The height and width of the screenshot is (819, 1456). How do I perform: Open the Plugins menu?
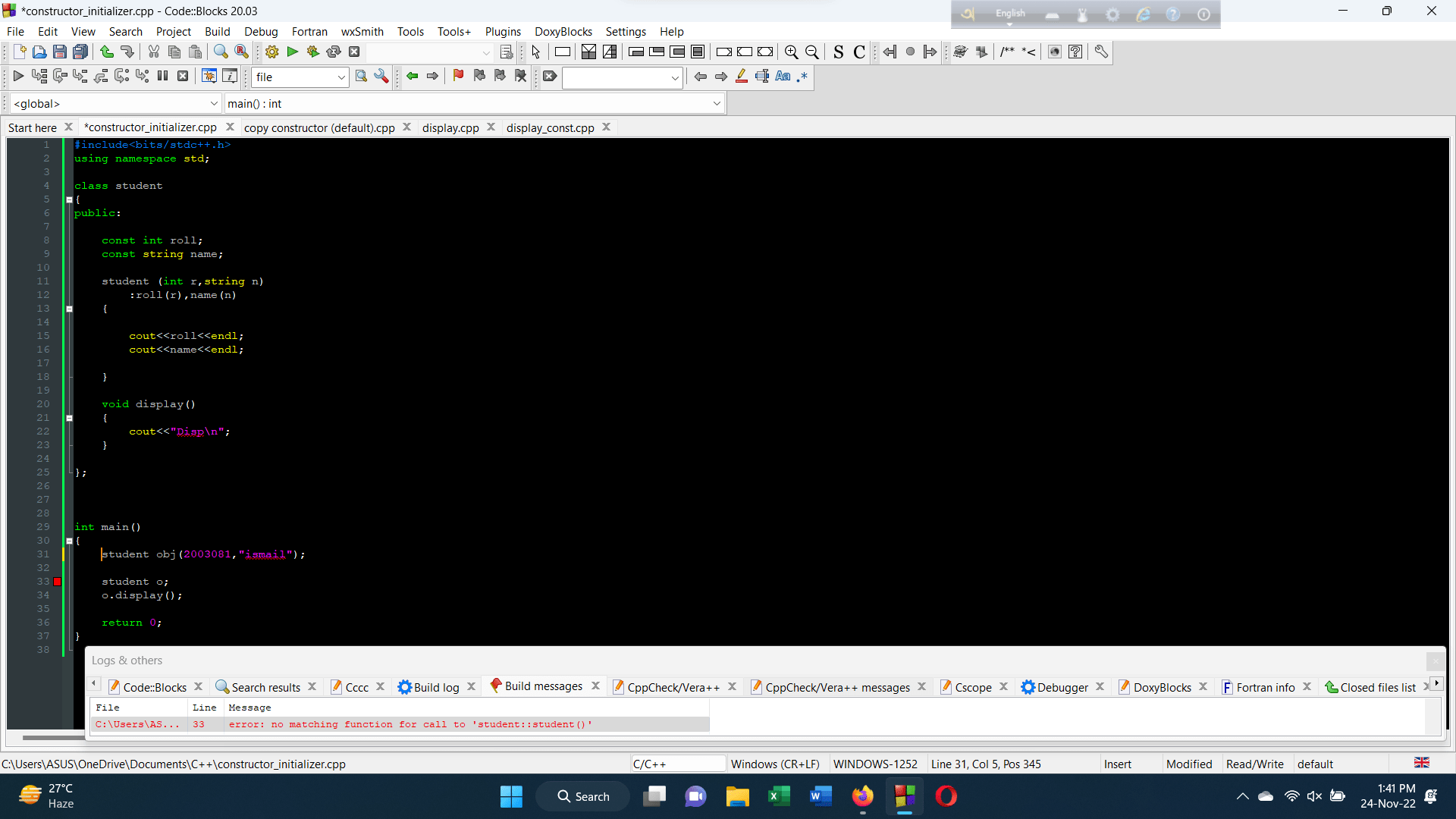click(x=503, y=31)
